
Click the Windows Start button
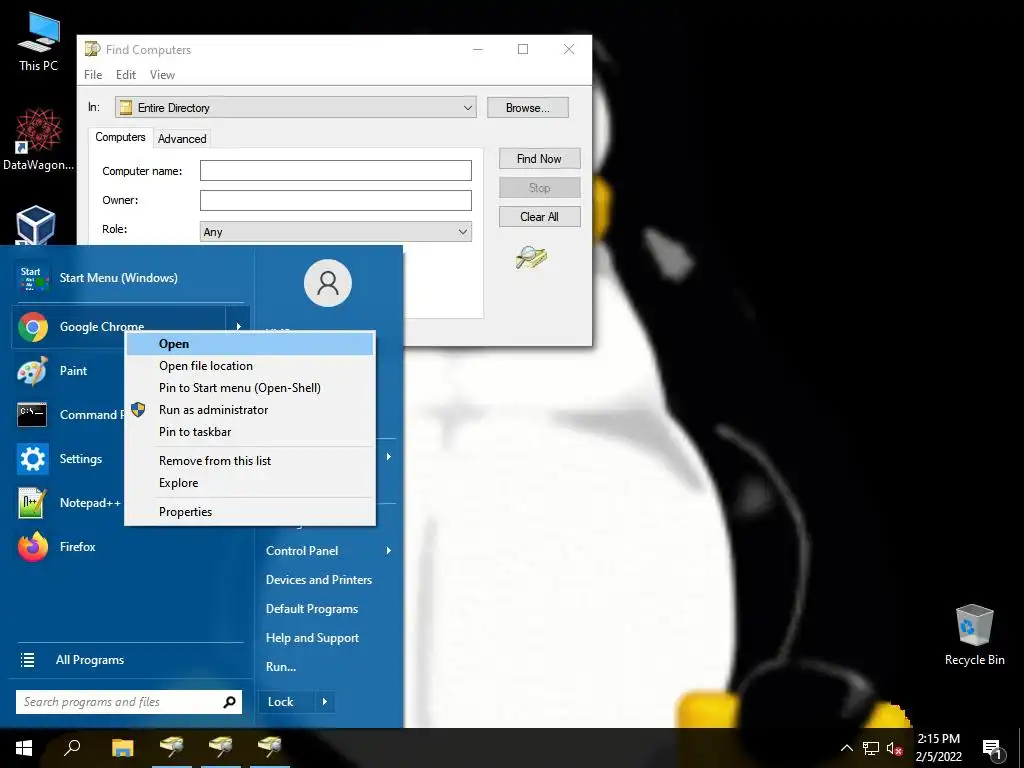click(24, 748)
